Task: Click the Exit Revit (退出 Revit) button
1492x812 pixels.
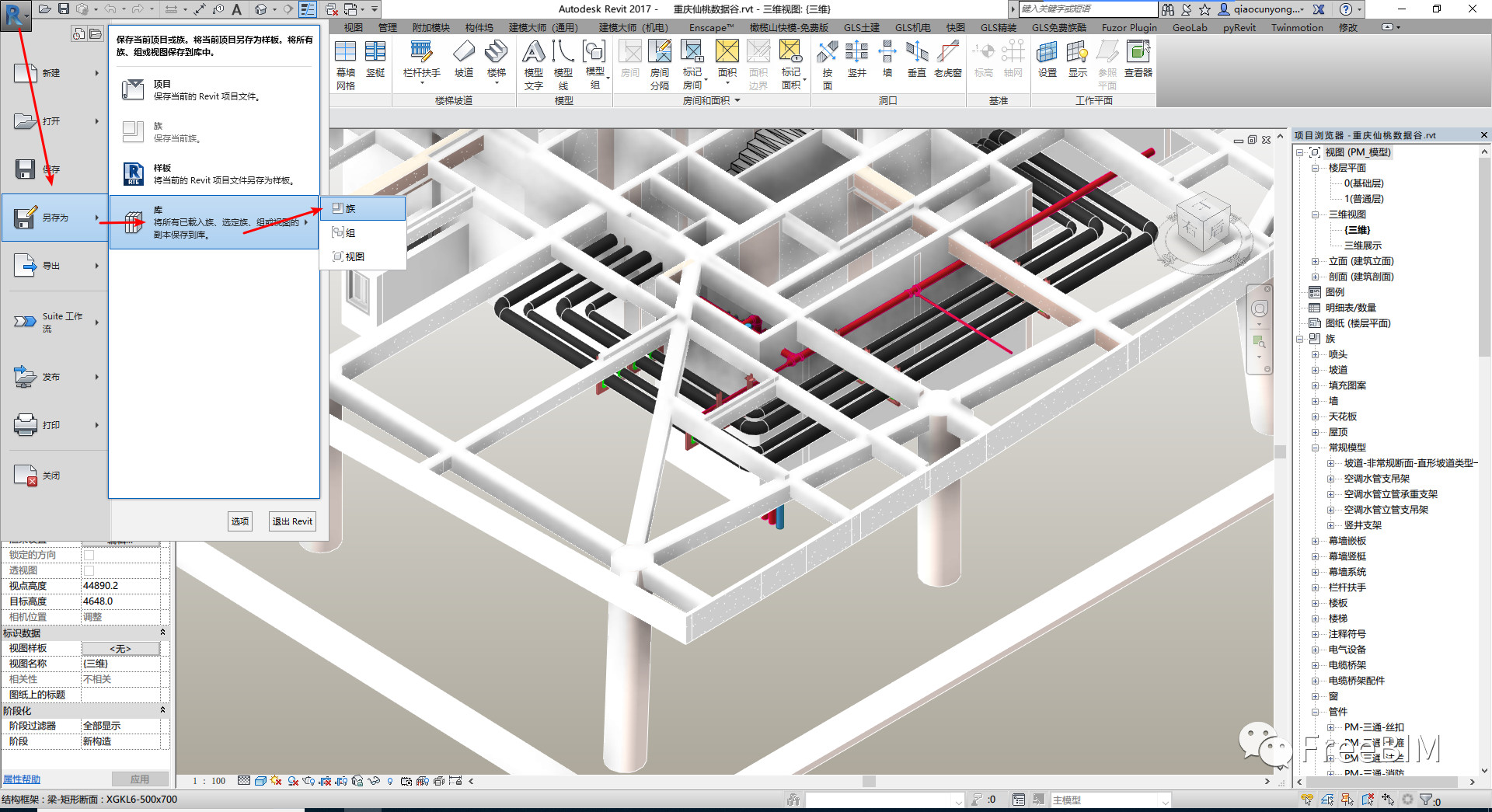Action: (x=292, y=521)
